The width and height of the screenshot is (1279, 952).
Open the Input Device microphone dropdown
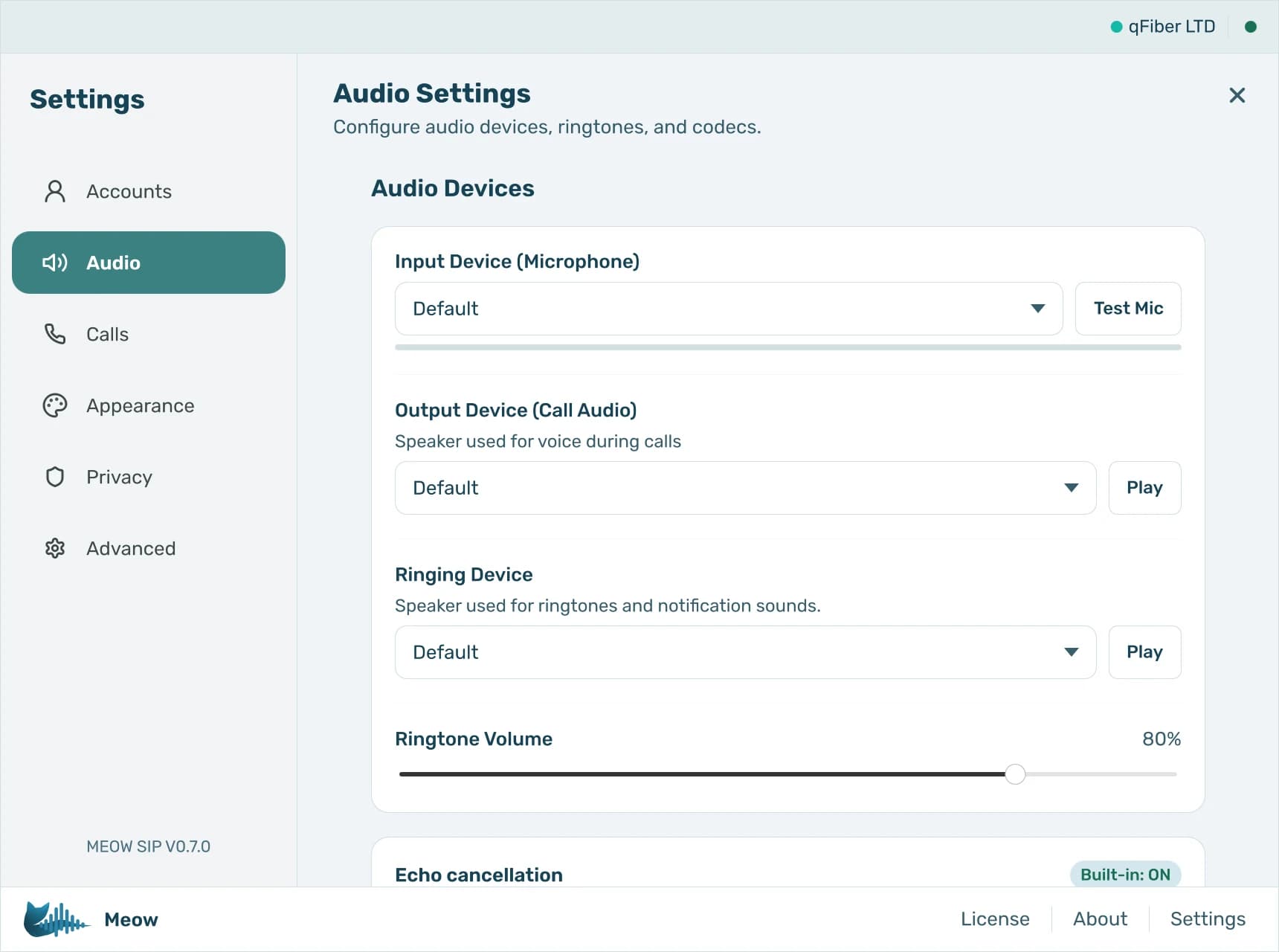(729, 309)
